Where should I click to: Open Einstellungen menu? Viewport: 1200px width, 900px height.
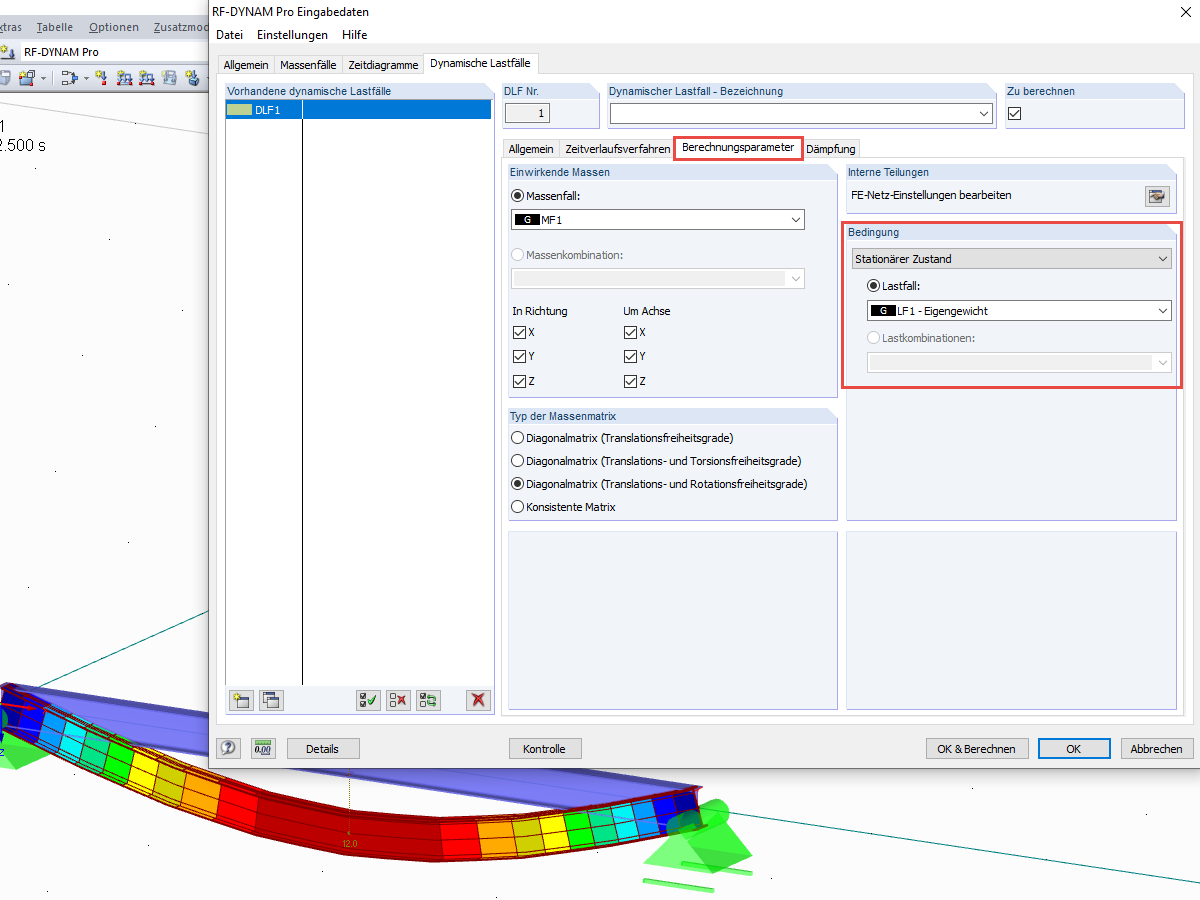(292, 35)
